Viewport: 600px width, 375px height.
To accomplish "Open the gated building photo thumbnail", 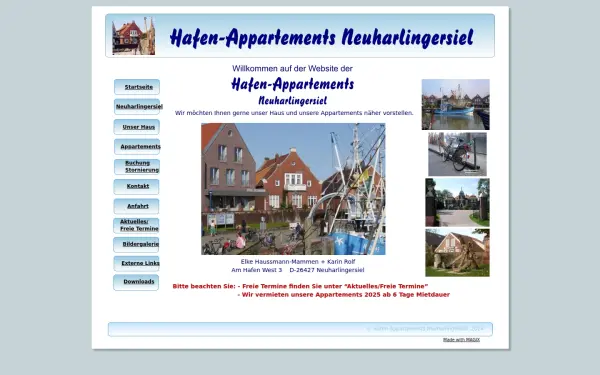I will [x=457, y=202].
